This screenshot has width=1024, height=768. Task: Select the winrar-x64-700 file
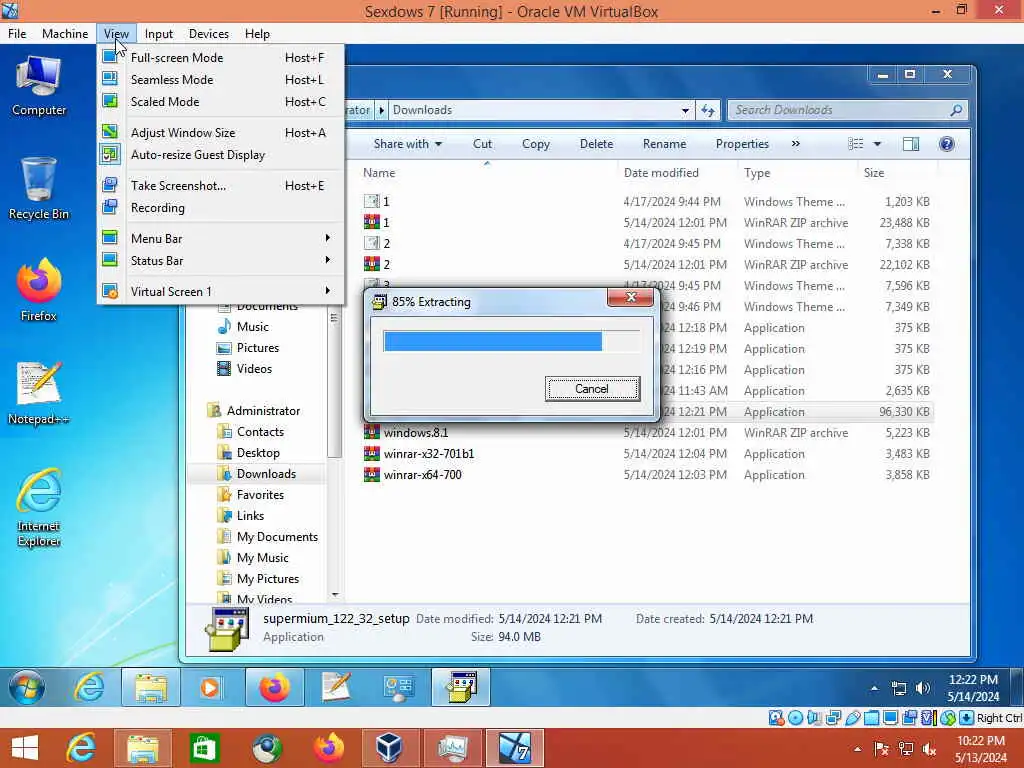(422, 475)
